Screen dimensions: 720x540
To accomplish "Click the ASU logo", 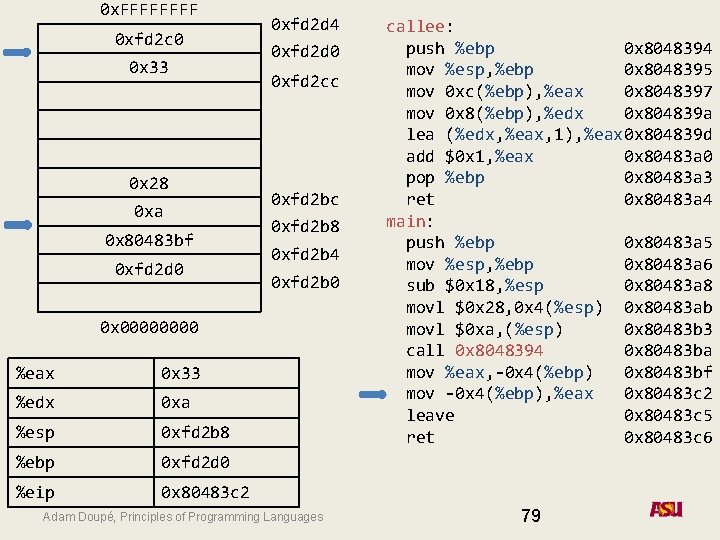I will (666, 509).
